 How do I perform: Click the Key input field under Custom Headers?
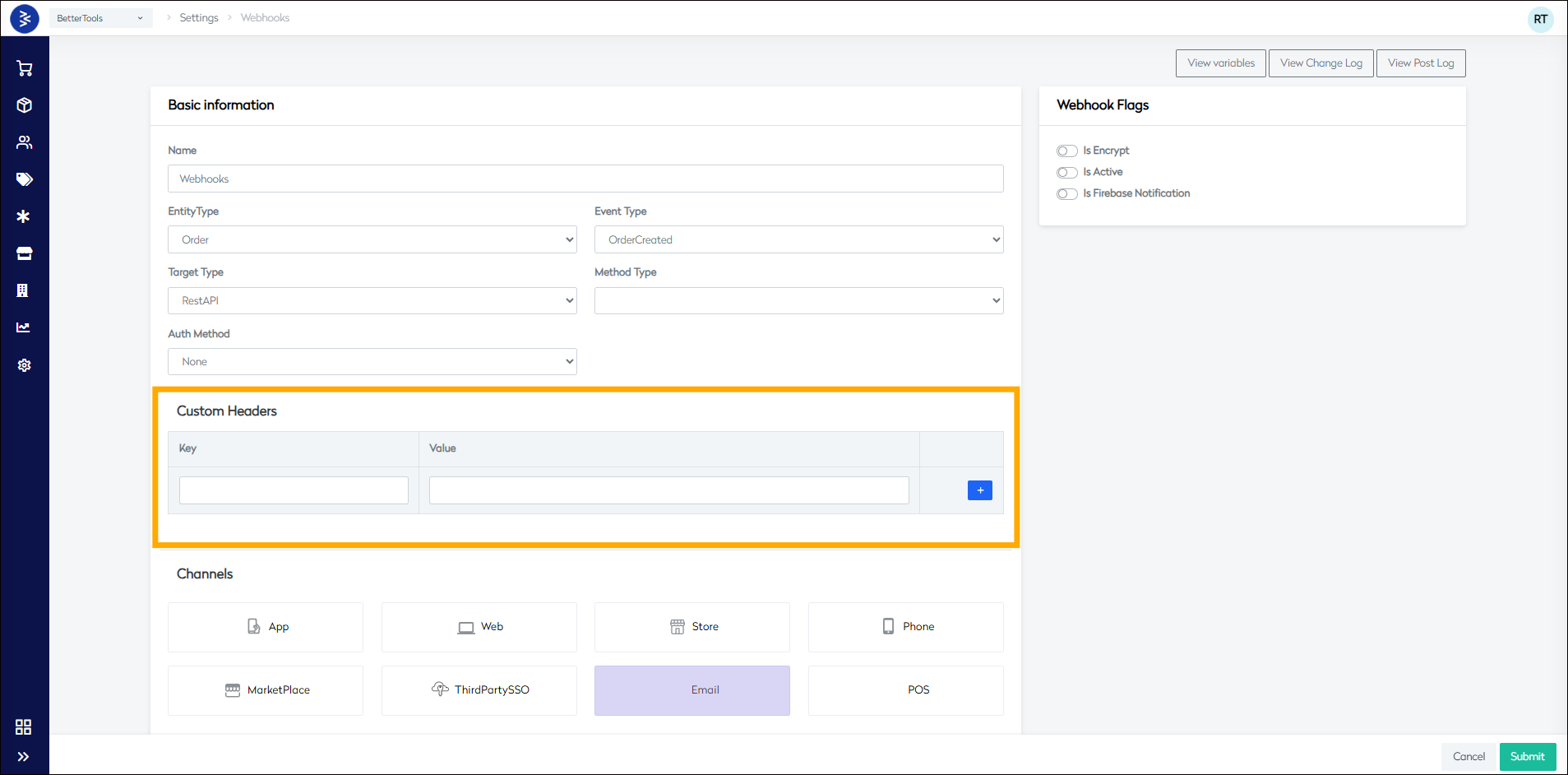click(x=293, y=490)
